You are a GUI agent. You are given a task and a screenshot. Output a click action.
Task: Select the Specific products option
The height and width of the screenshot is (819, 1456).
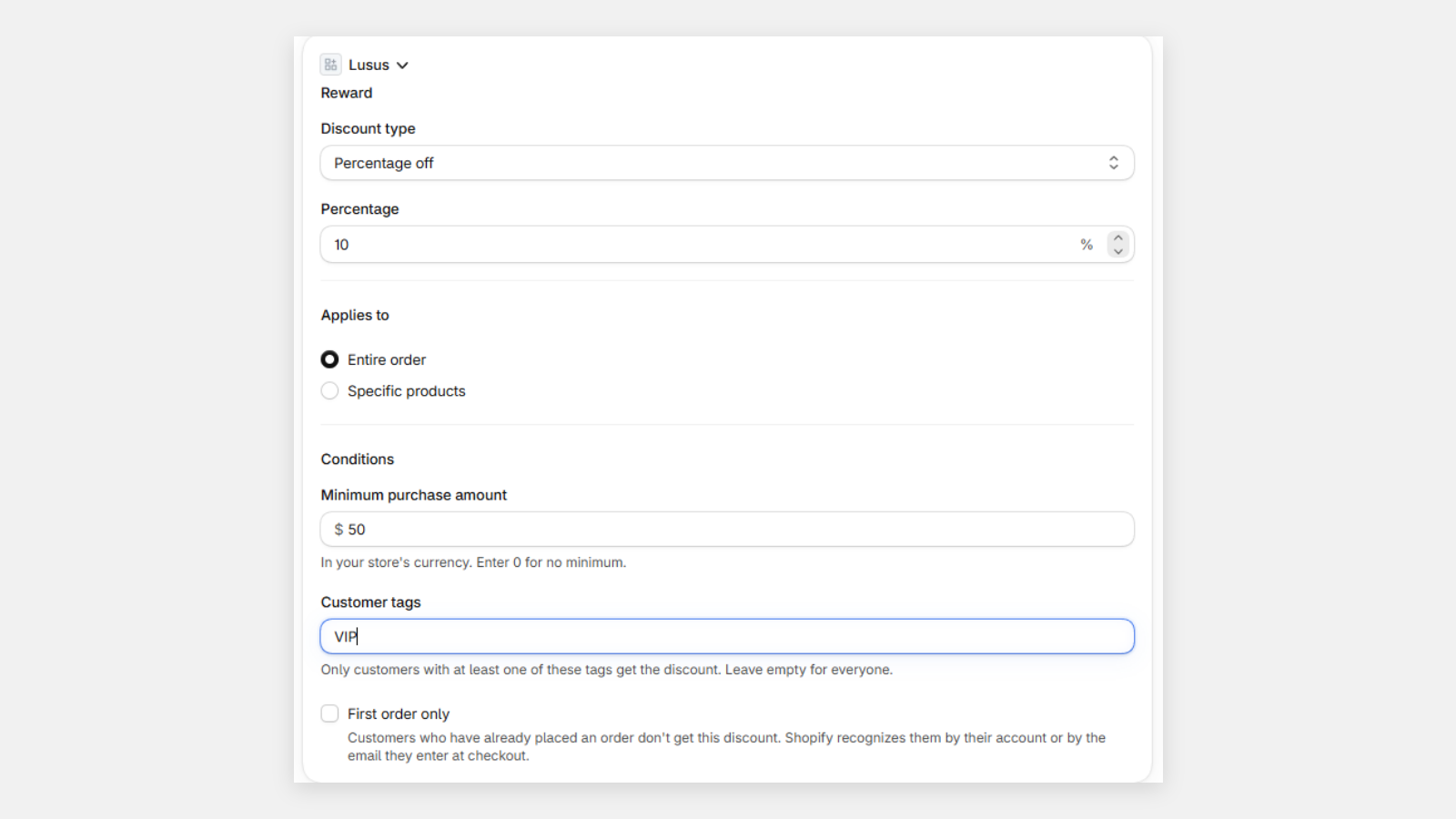point(329,391)
